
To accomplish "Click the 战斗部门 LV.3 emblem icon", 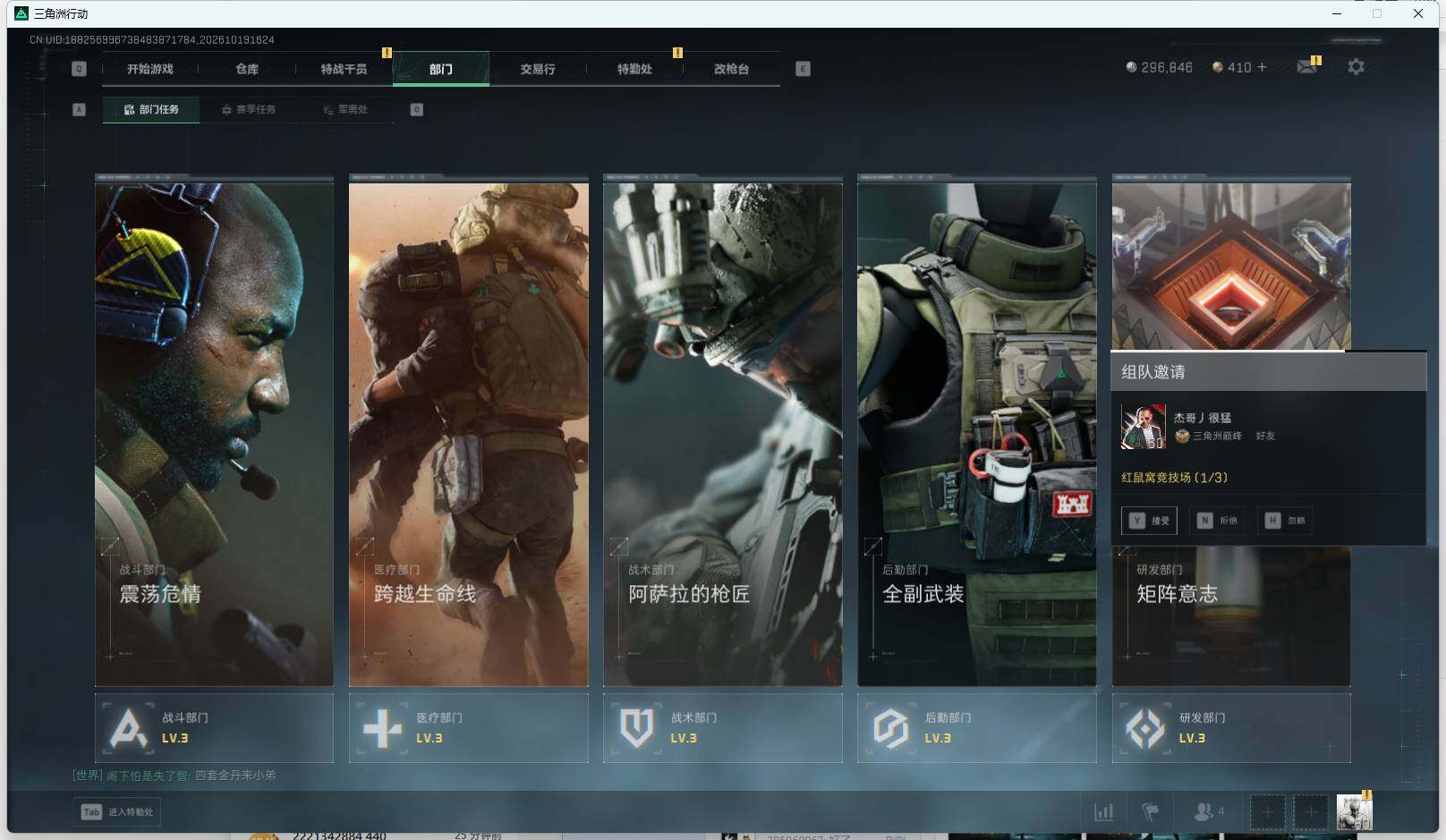I will point(128,728).
